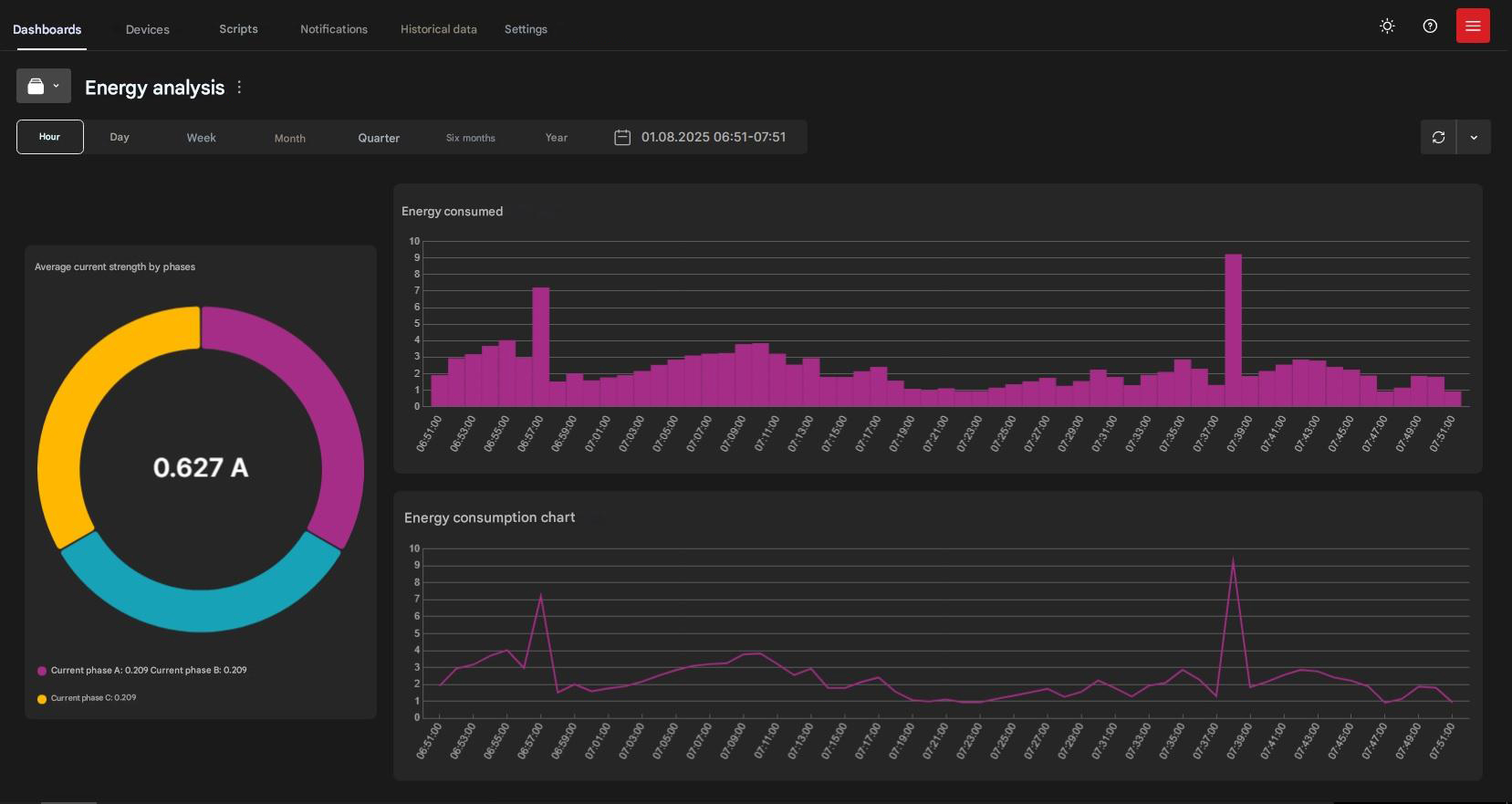
Task: Click the purple Current phase A legend dot
Action: [x=42, y=671]
